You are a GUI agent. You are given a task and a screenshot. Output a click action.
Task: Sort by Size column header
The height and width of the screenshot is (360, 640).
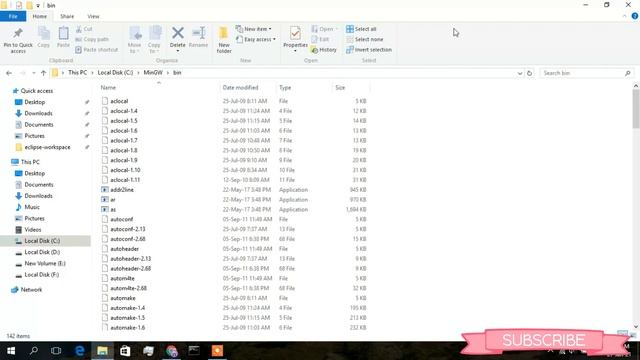(x=340, y=88)
